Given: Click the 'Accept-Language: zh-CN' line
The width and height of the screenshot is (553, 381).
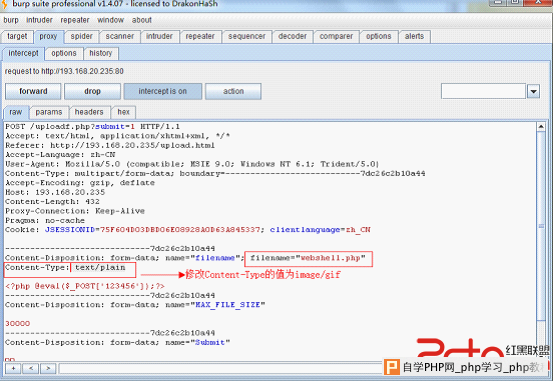Looking at the screenshot, I should pyautogui.click(x=60, y=155).
